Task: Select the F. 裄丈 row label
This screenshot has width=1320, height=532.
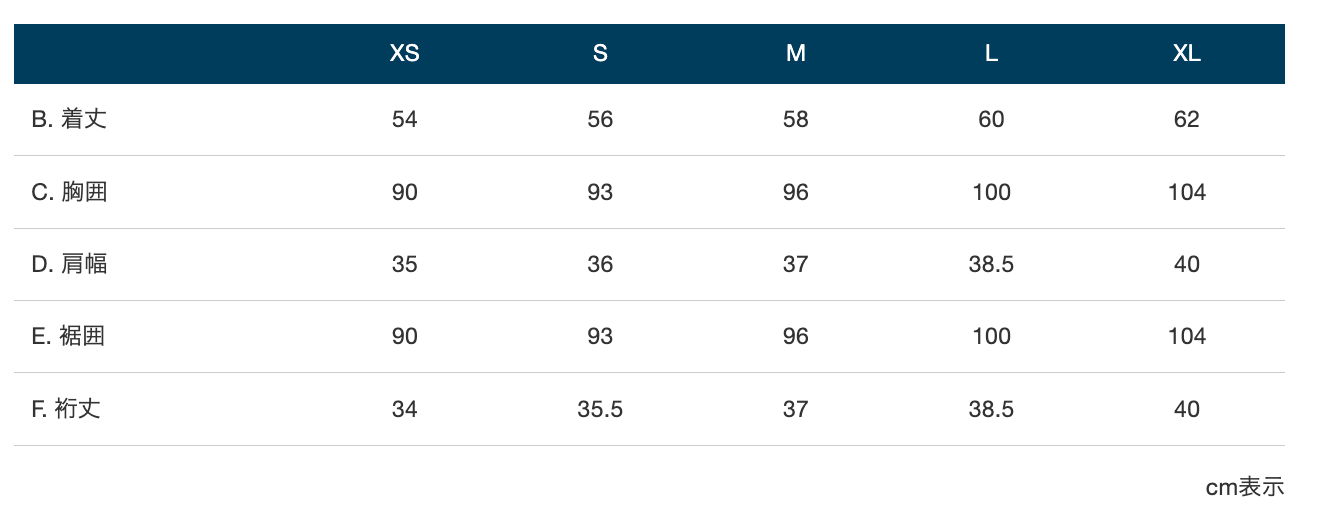Action: [66, 409]
